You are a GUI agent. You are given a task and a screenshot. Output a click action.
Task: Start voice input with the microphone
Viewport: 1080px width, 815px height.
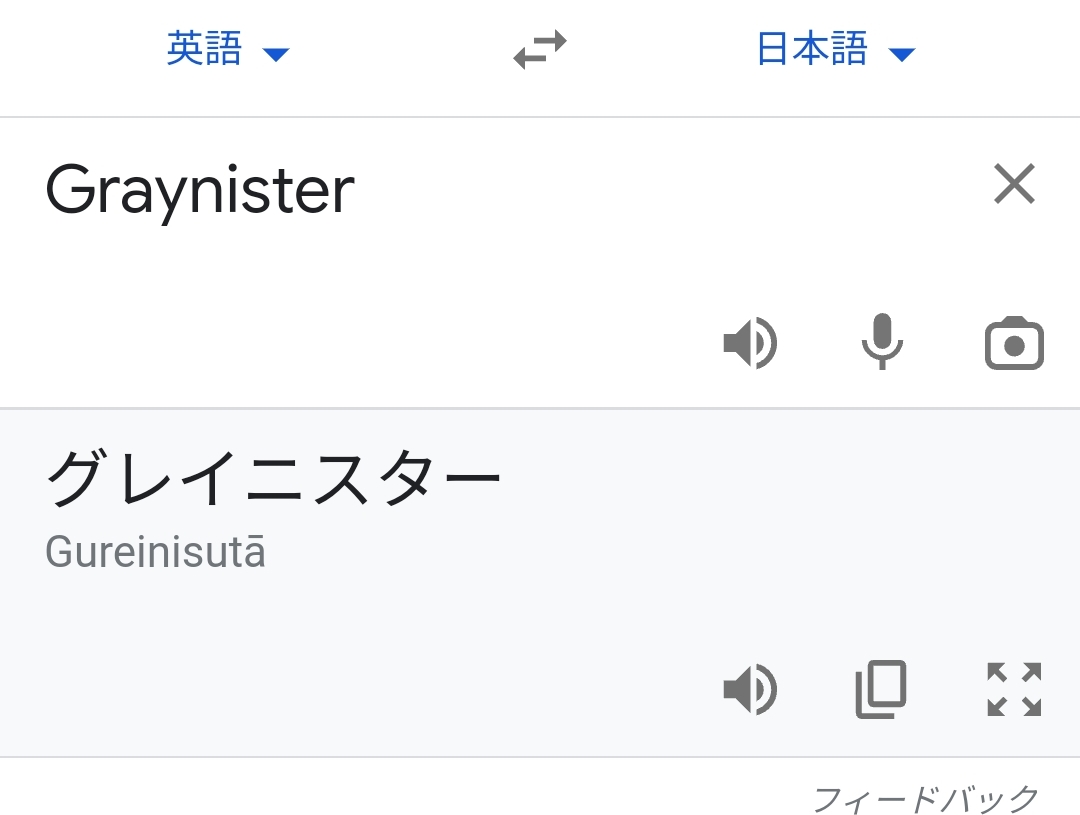pyautogui.click(x=882, y=342)
